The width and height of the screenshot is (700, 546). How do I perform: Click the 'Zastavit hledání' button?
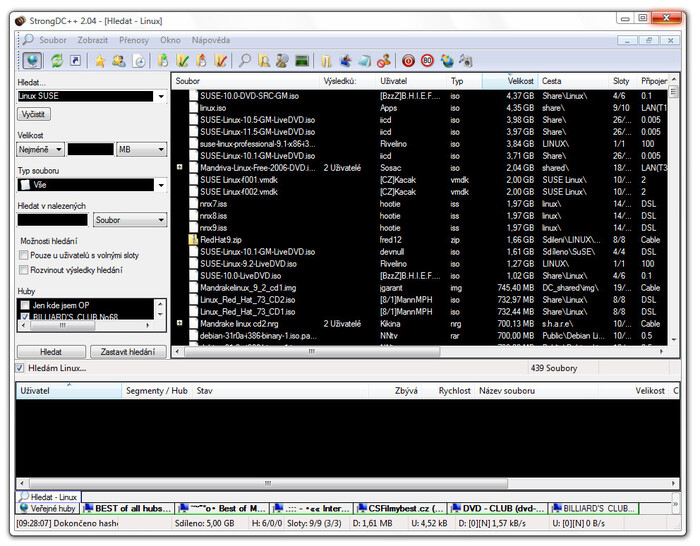tap(128, 352)
